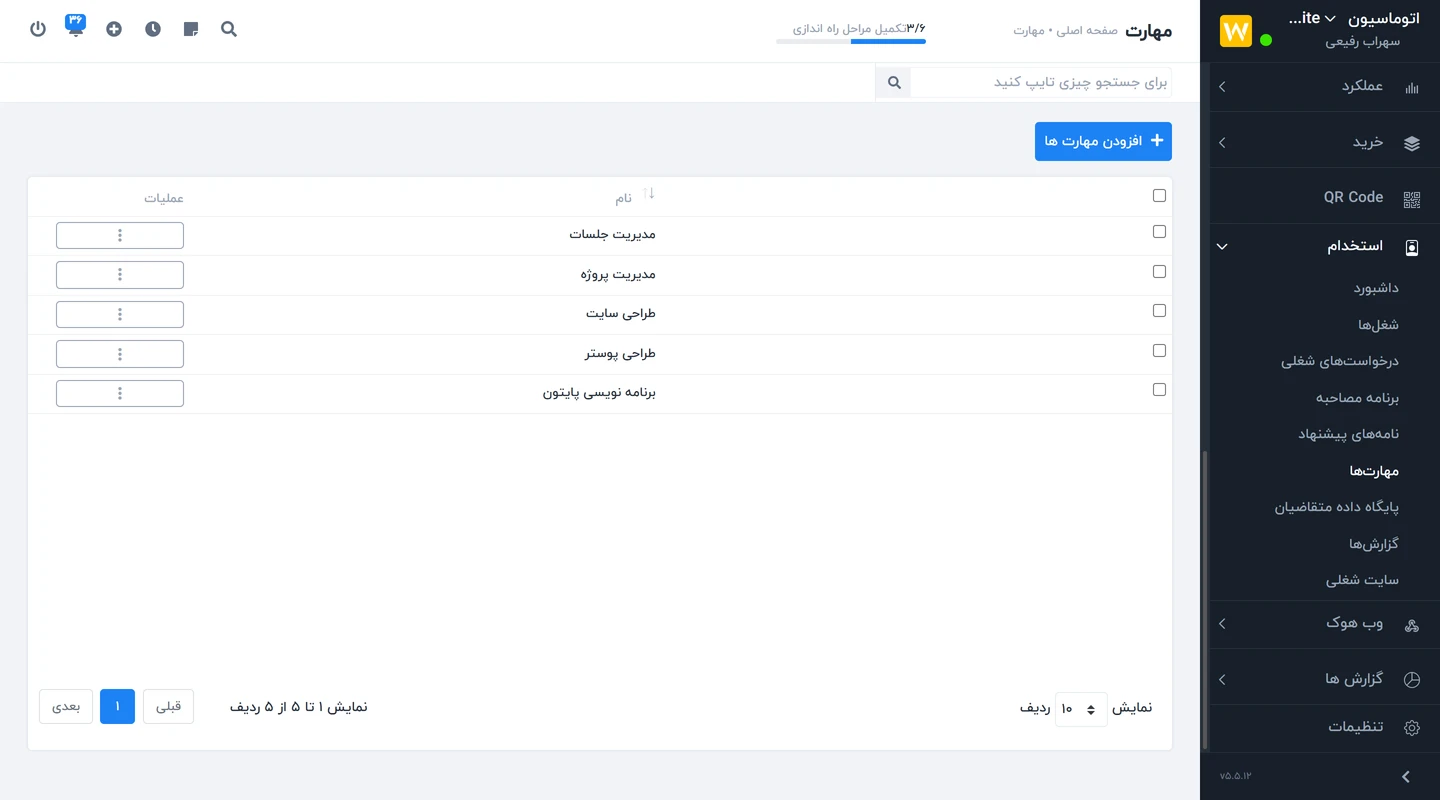
Task: Open rows-per-page dropdown showing ۱۰
Action: click(1081, 709)
